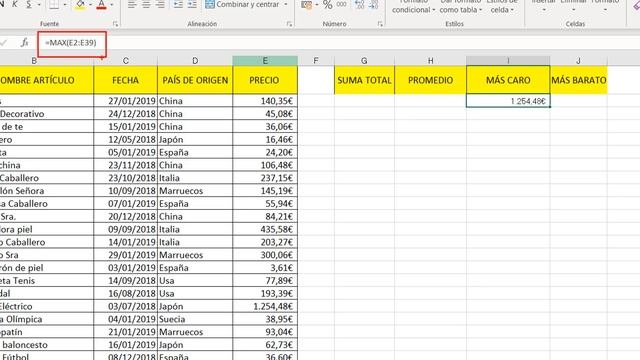The image size is (640, 360).
Task: Apply cell borders button
Action: click(x=54, y=4)
